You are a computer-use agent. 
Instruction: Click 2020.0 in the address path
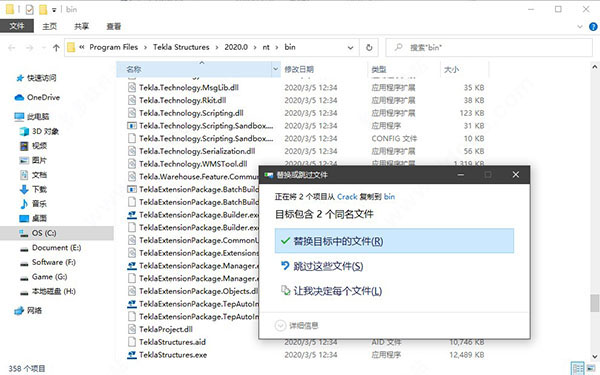point(236,47)
